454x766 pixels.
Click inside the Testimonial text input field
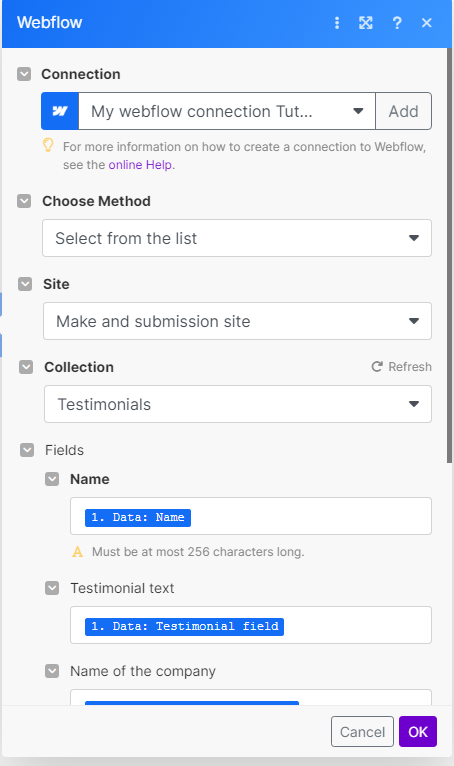tap(251, 625)
